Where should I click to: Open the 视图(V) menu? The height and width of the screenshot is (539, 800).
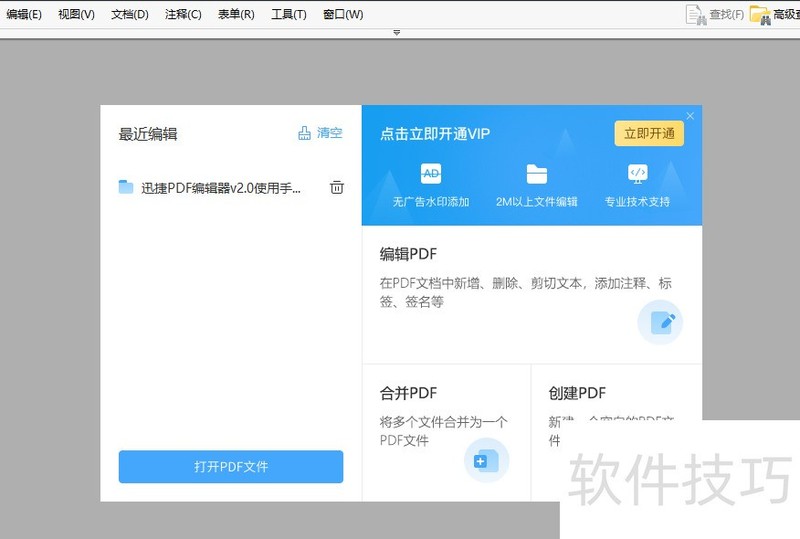77,14
